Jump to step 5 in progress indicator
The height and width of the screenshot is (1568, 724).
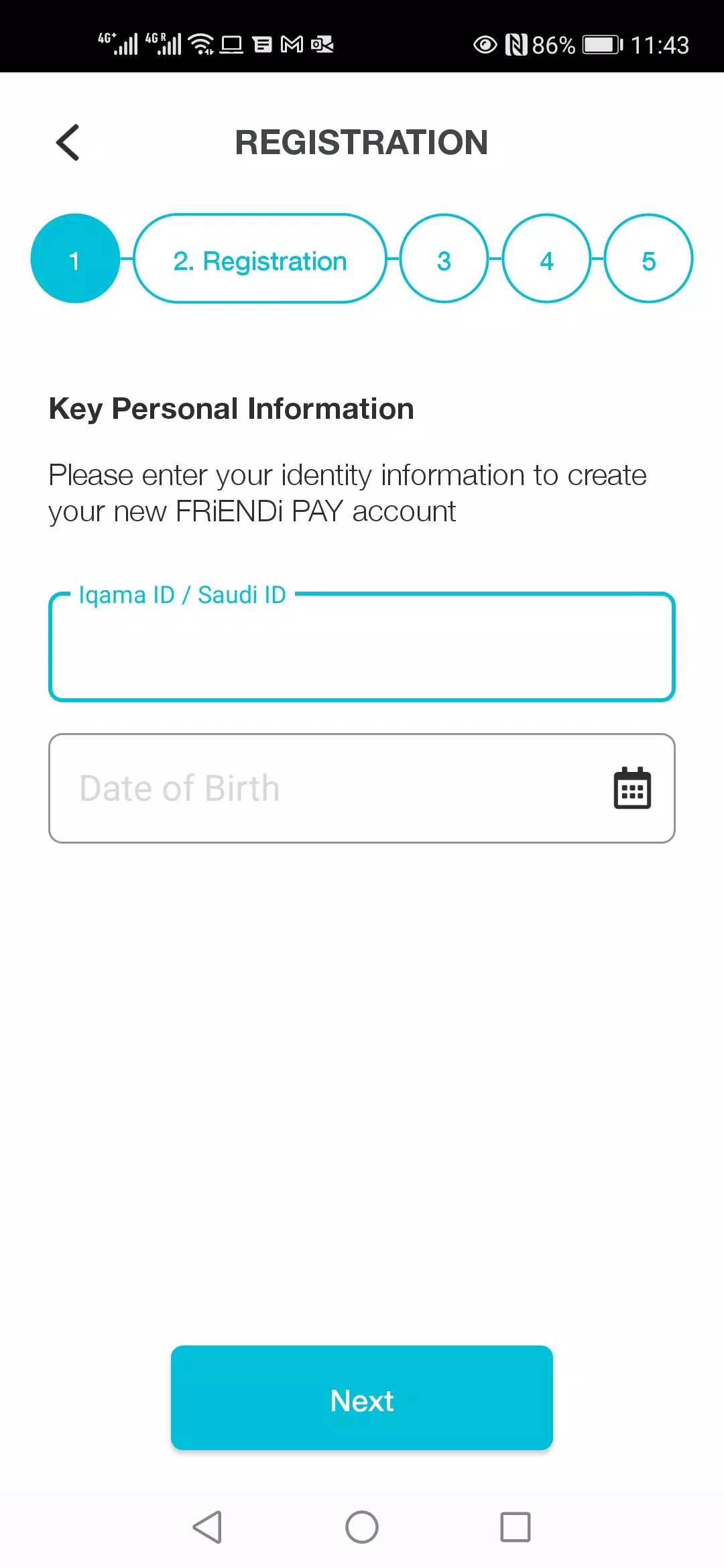[x=648, y=259]
